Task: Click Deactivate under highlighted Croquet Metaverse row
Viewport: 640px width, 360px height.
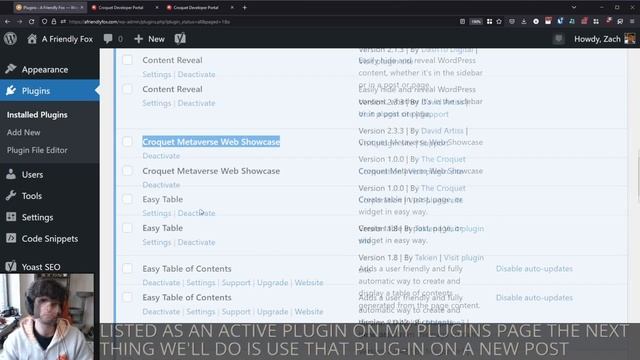Action: pyautogui.click(x=161, y=156)
